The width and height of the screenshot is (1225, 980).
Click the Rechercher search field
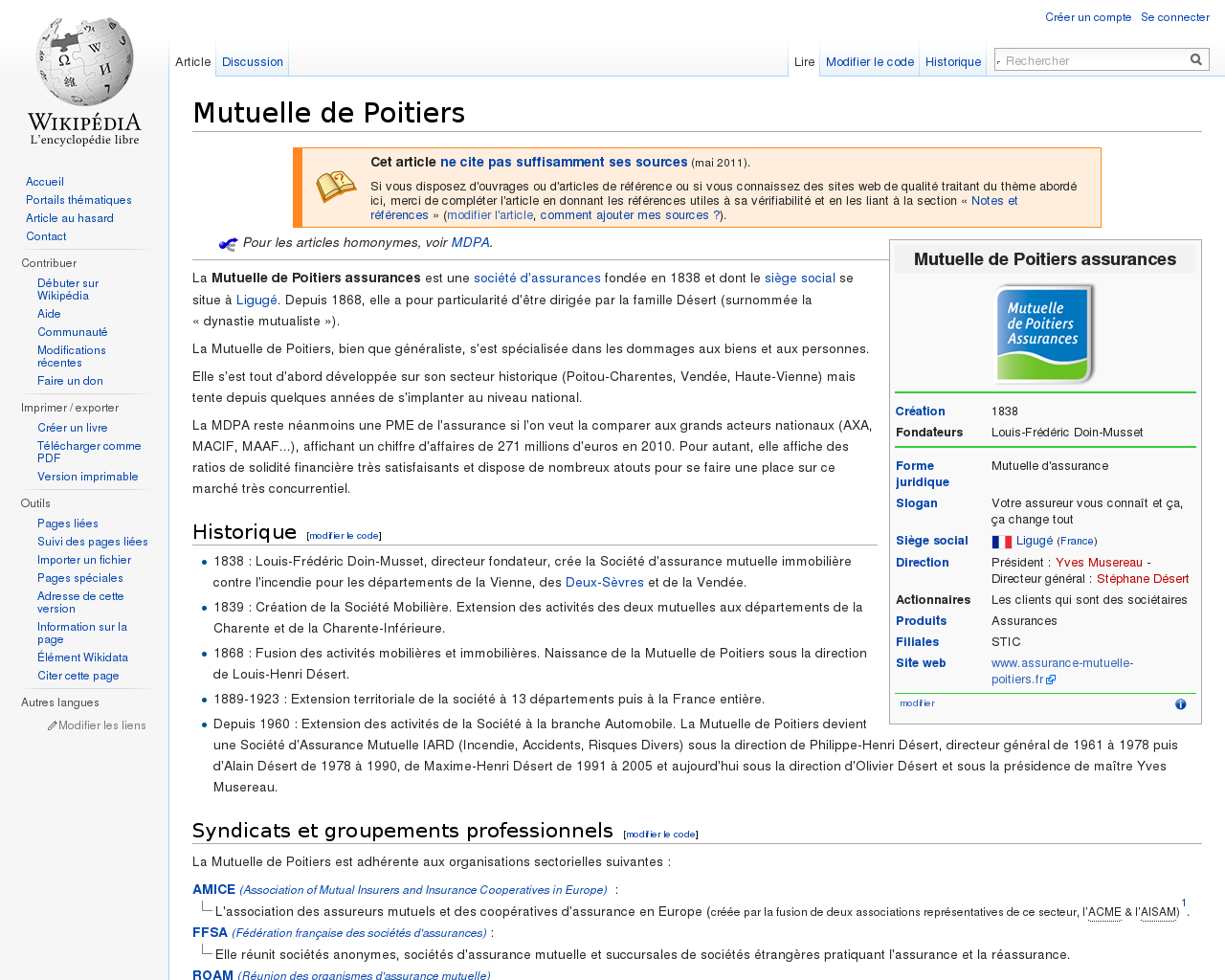point(1091,60)
